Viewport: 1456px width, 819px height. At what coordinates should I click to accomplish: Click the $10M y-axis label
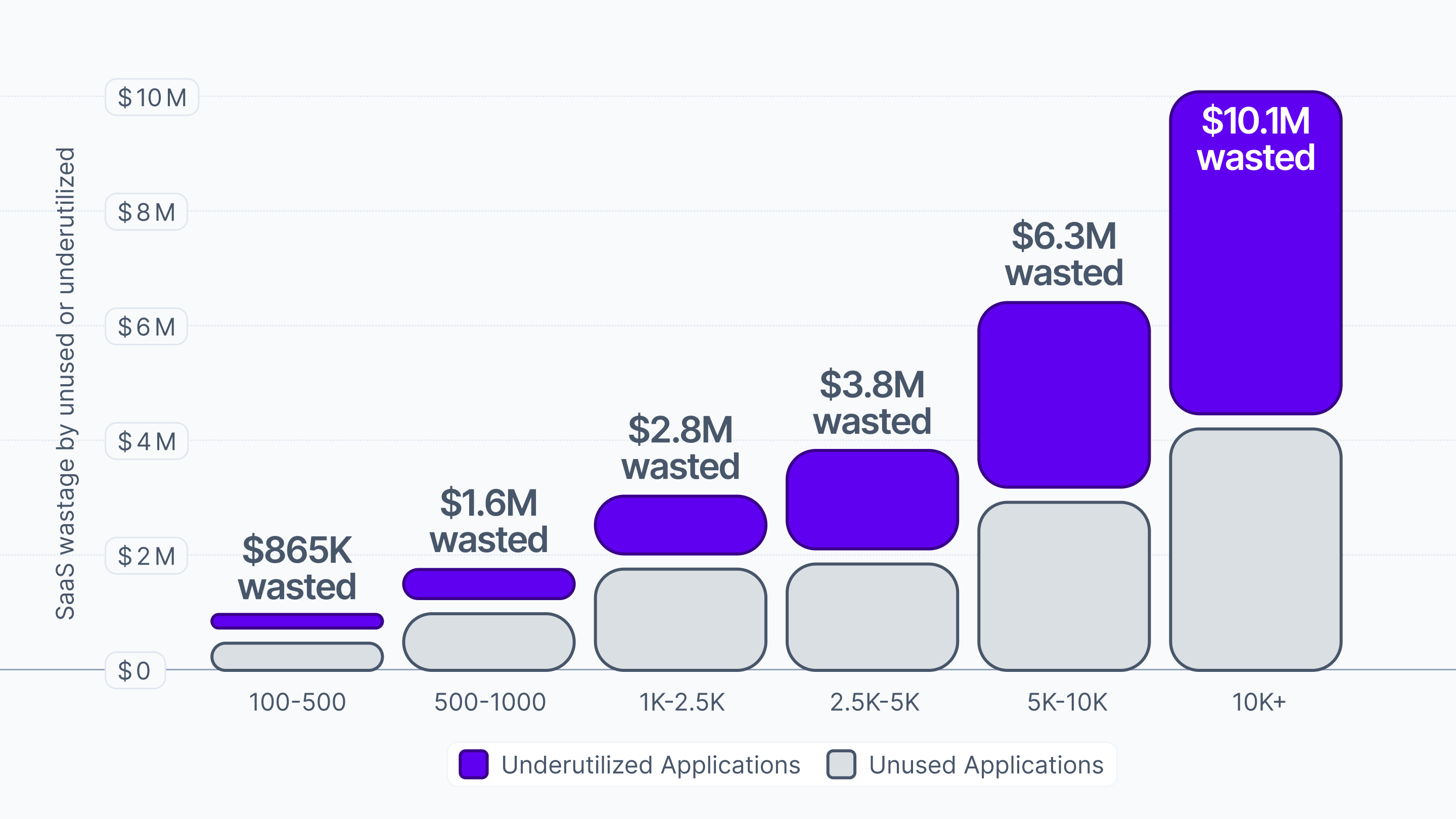[x=152, y=97]
